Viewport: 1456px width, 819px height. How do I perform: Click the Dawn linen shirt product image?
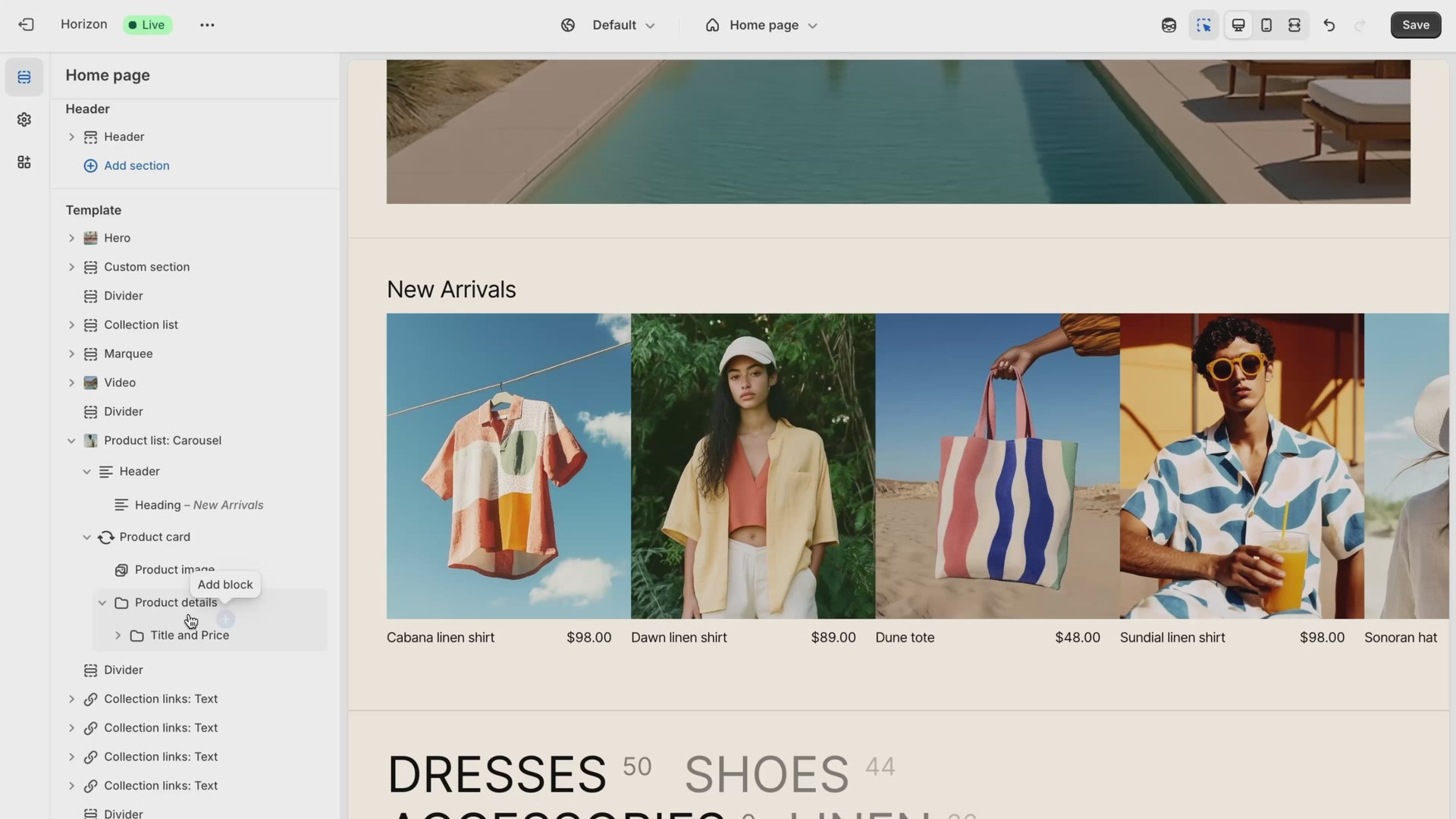pyautogui.click(x=753, y=466)
